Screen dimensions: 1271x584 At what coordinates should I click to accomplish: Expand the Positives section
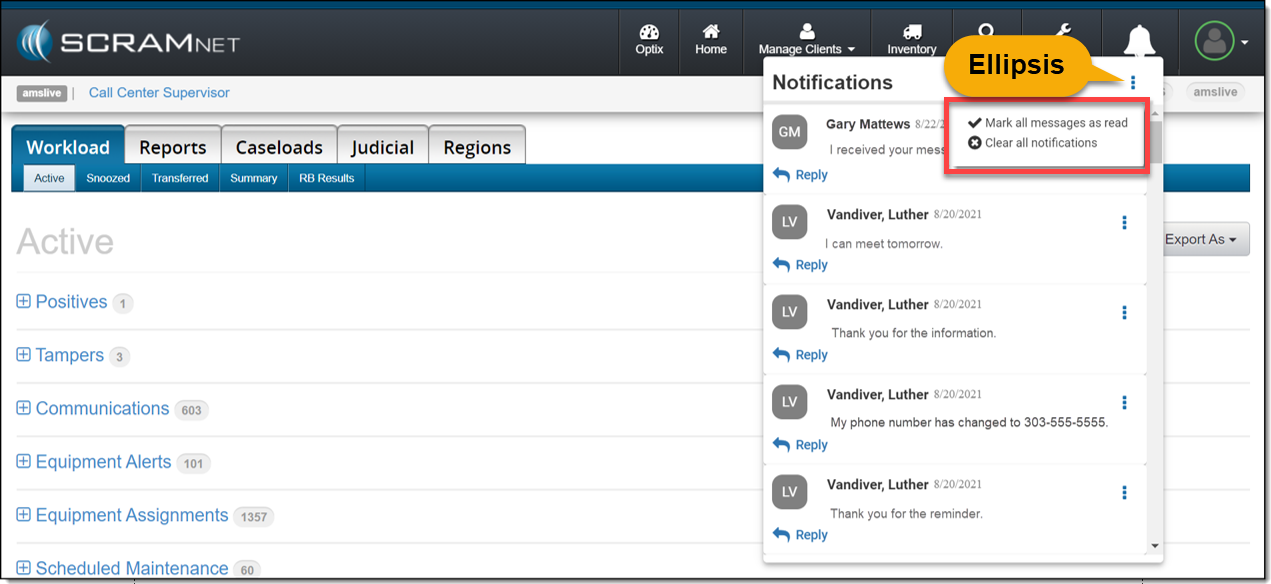tap(24, 302)
